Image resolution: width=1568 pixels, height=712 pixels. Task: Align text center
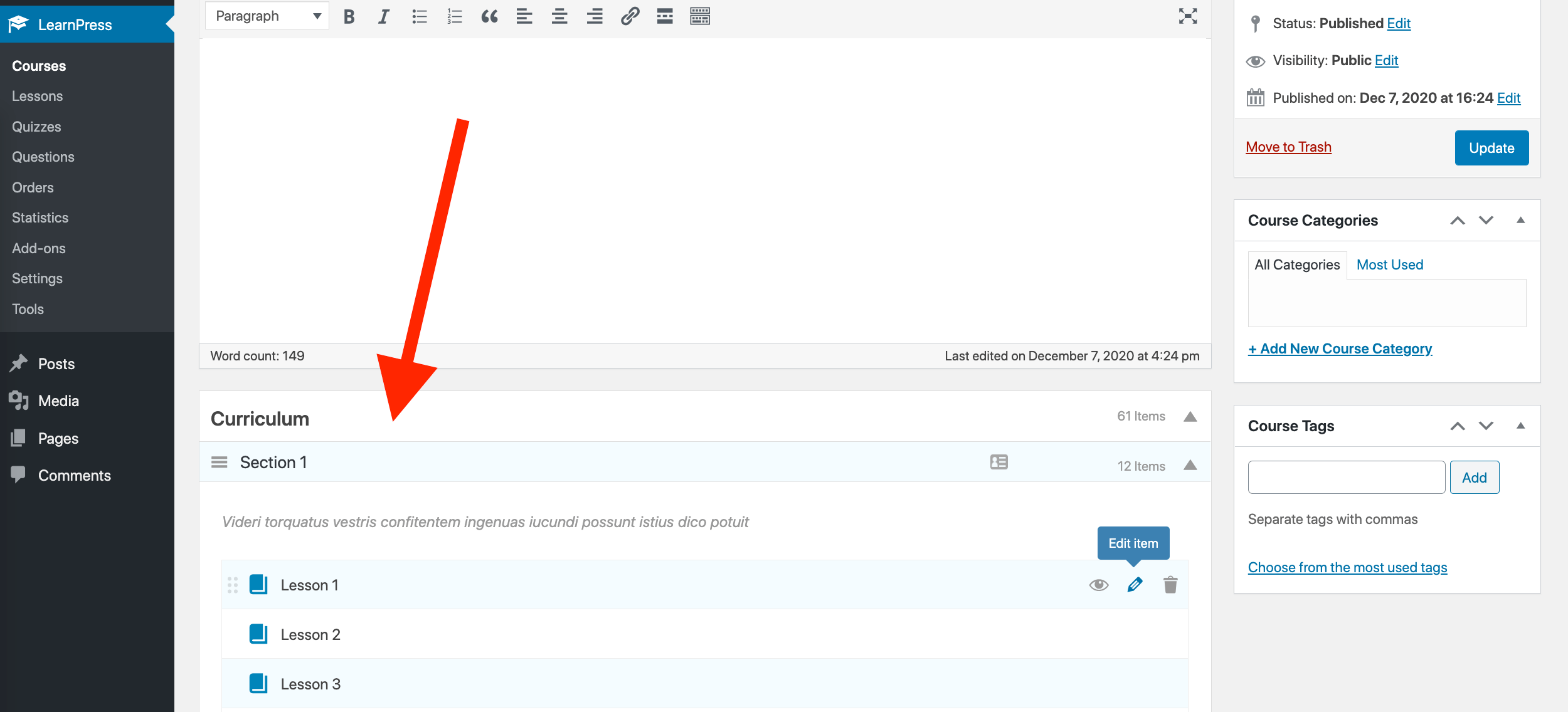(559, 16)
